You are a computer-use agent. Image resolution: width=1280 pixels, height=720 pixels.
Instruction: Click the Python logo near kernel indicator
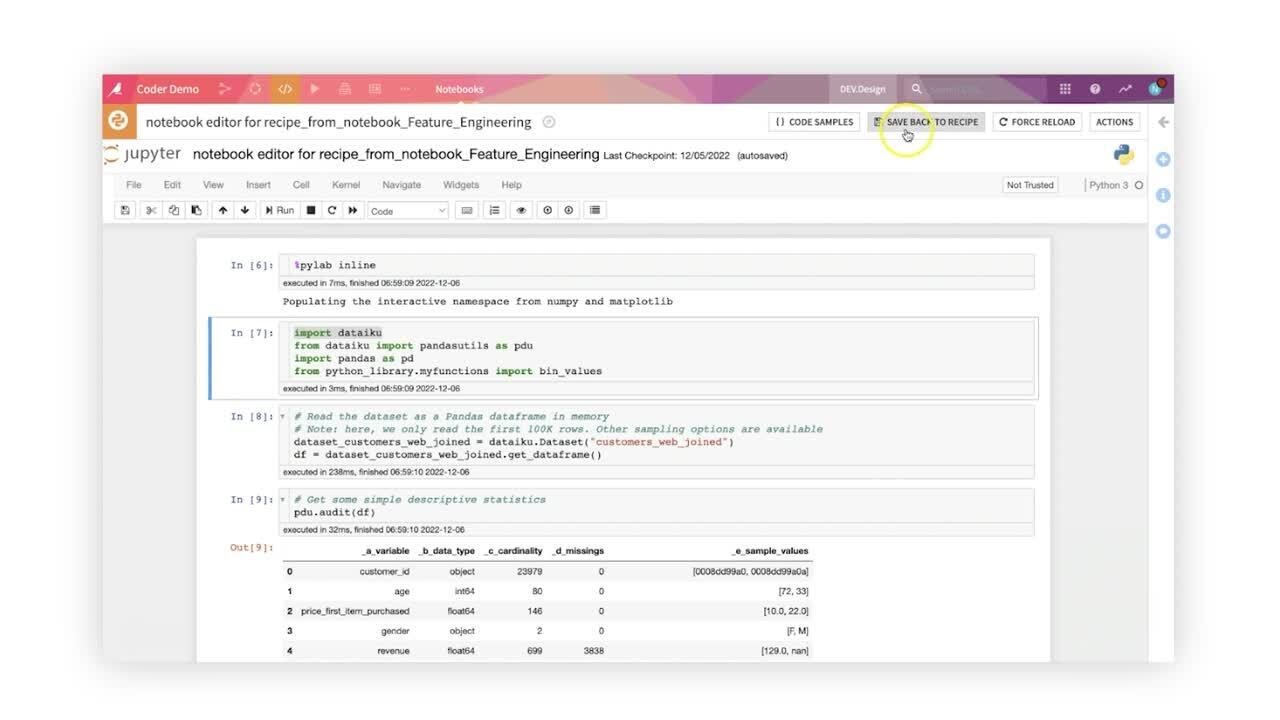pyautogui.click(x=1124, y=154)
